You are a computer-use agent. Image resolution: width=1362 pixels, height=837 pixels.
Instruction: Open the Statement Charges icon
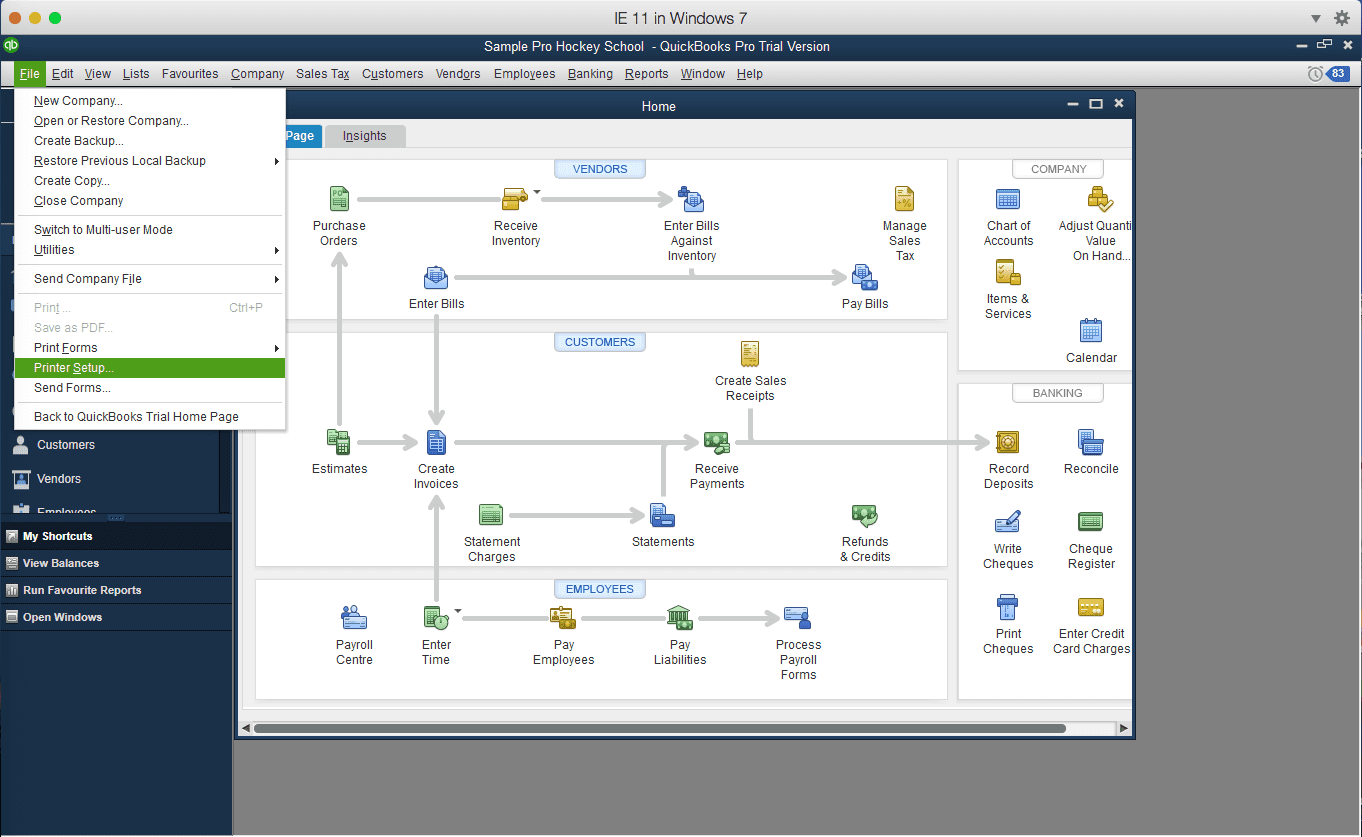(x=491, y=515)
